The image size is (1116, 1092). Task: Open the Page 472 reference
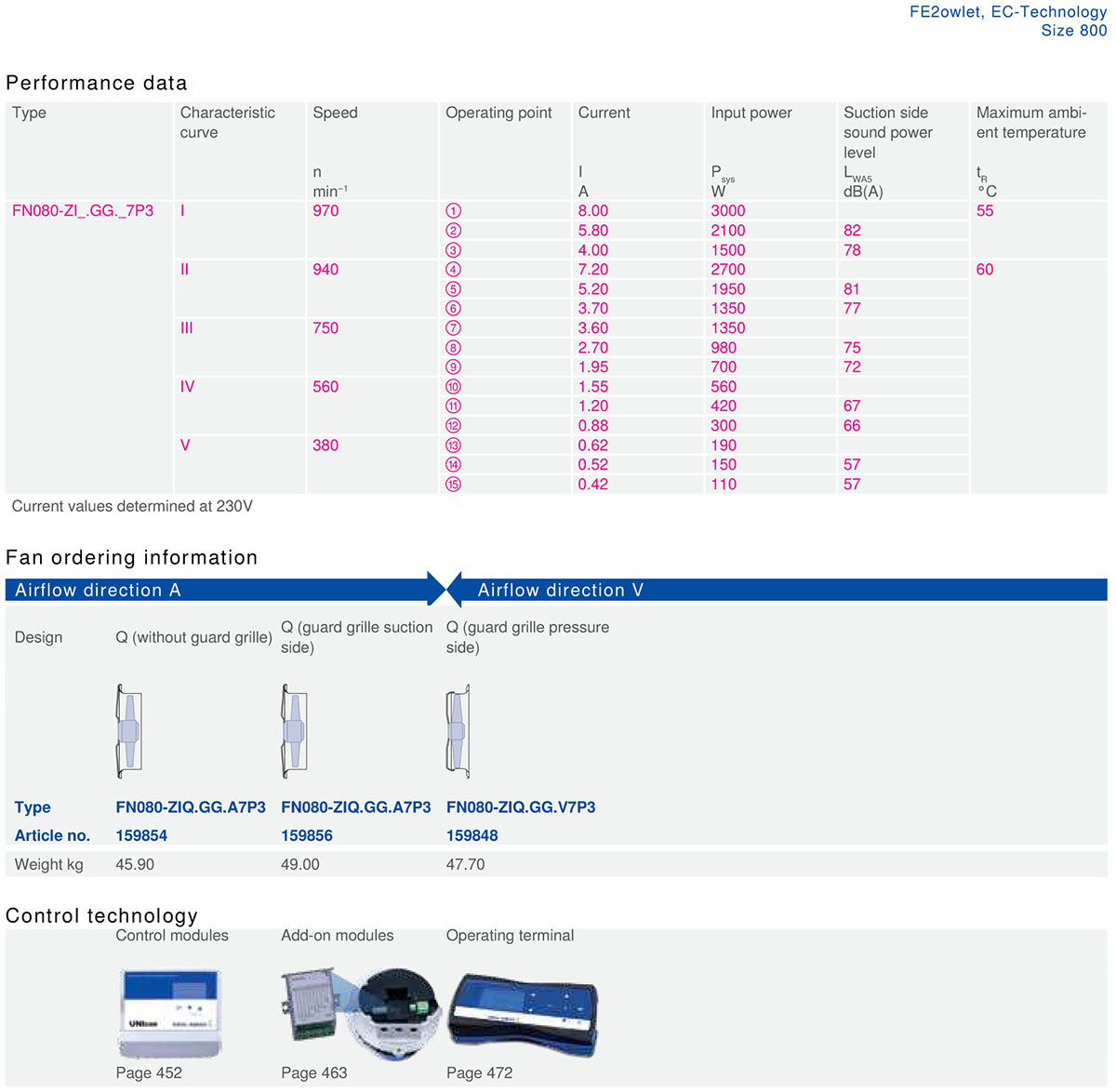tap(479, 1072)
